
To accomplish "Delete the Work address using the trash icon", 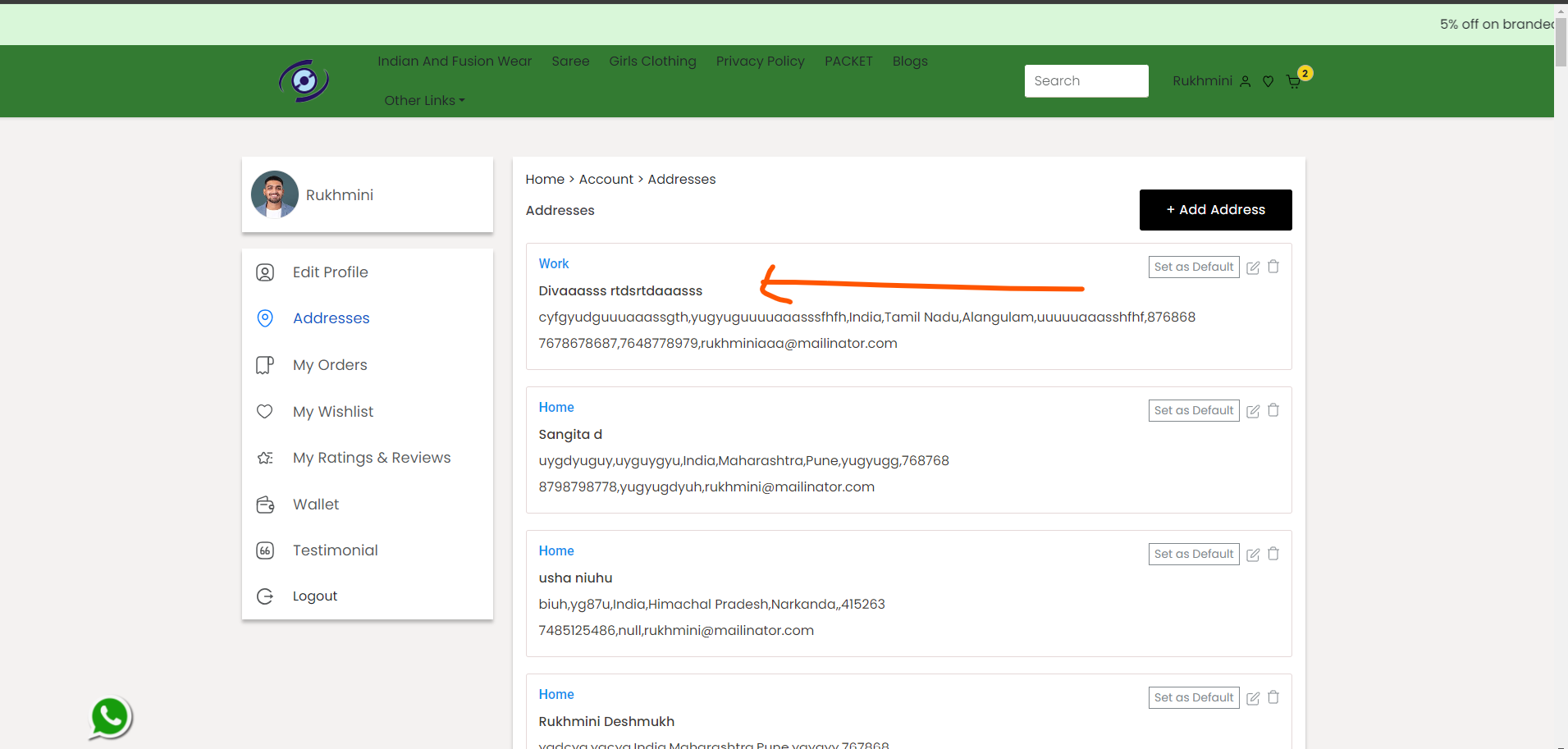I will [x=1273, y=267].
